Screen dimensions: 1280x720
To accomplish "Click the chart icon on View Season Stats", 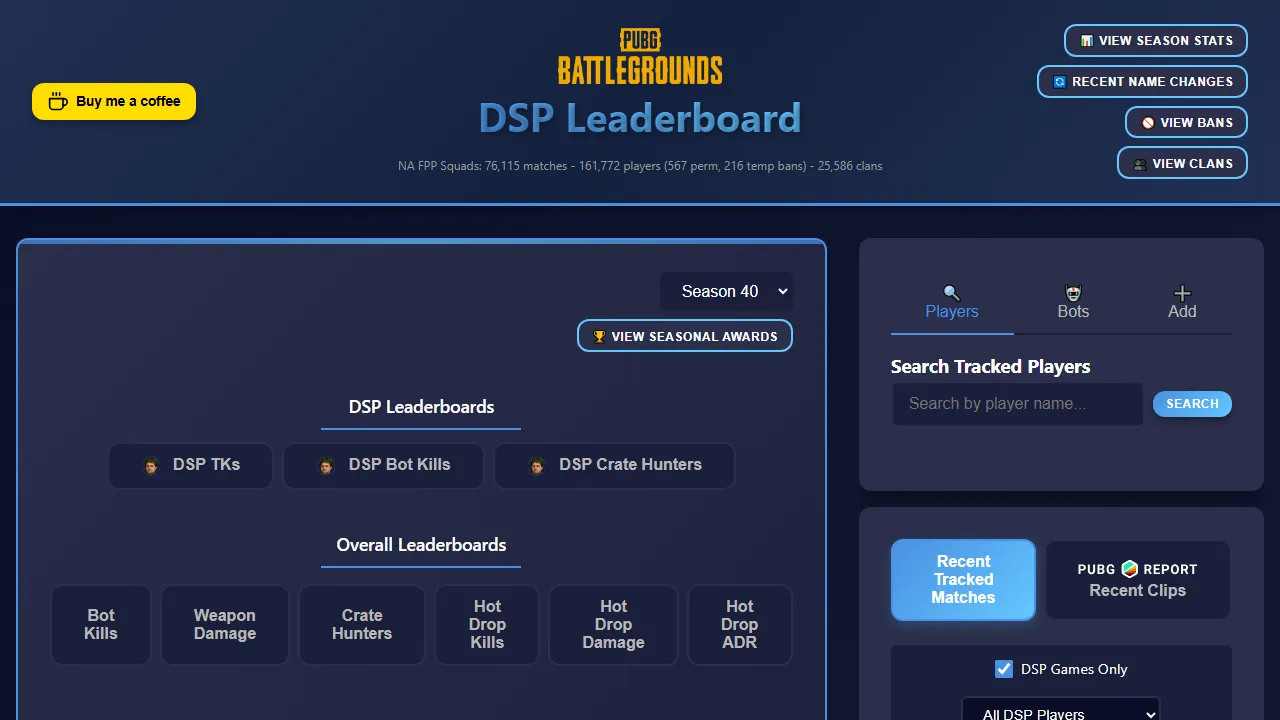I will (x=1086, y=41).
